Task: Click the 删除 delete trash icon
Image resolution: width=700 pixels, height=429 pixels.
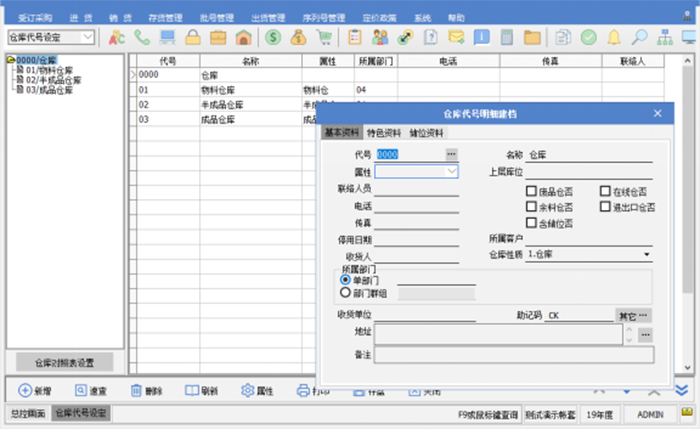Action: point(135,390)
